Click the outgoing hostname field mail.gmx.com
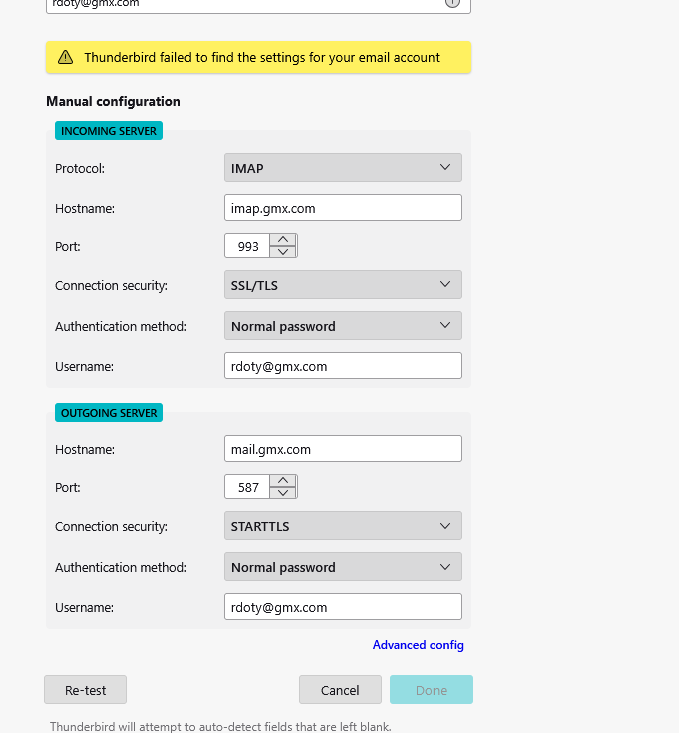679x733 pixels. 343,449
